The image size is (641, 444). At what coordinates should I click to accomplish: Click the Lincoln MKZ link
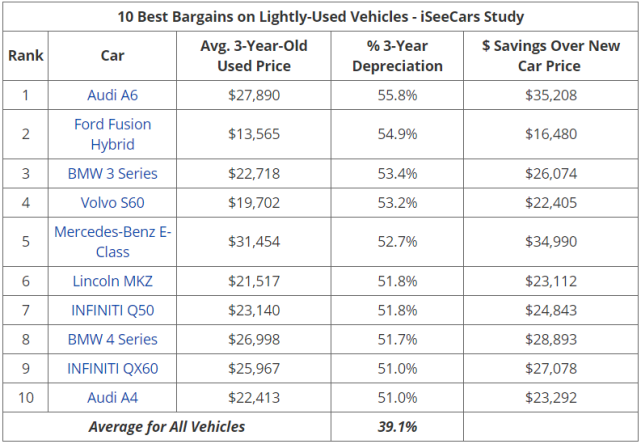[112, 281]
